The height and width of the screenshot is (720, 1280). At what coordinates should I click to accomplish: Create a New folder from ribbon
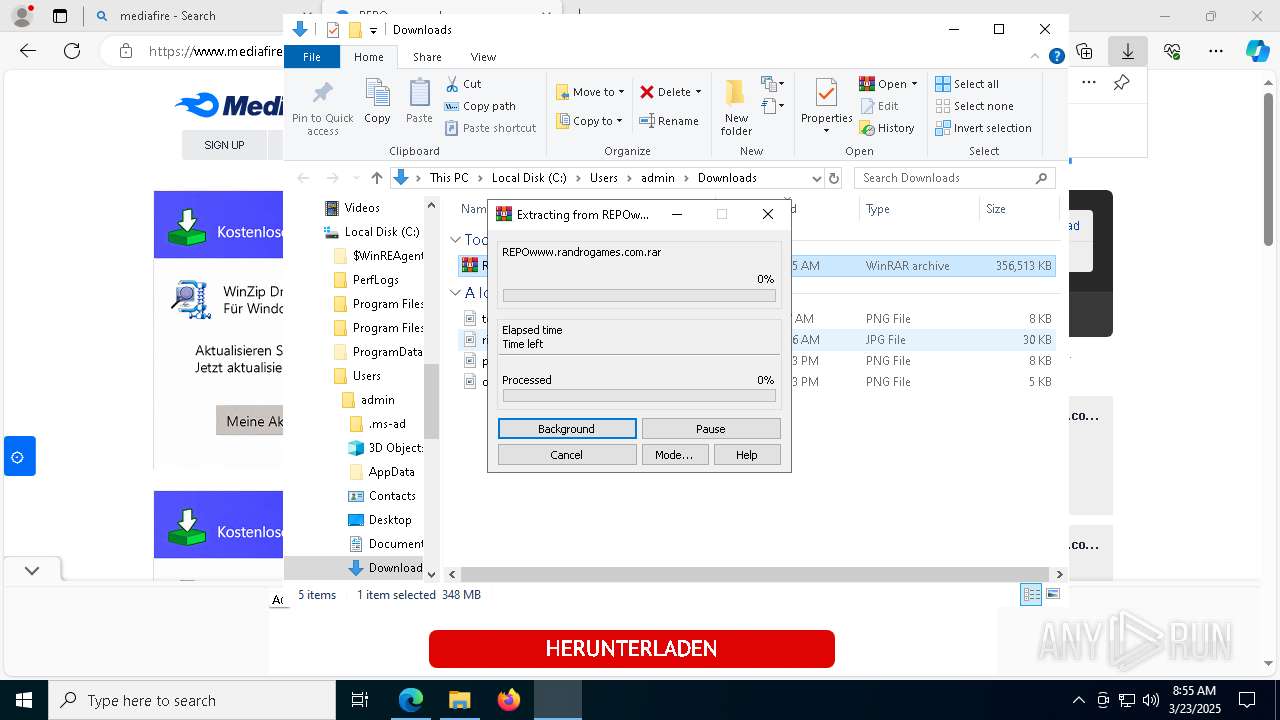coord(736,108)
